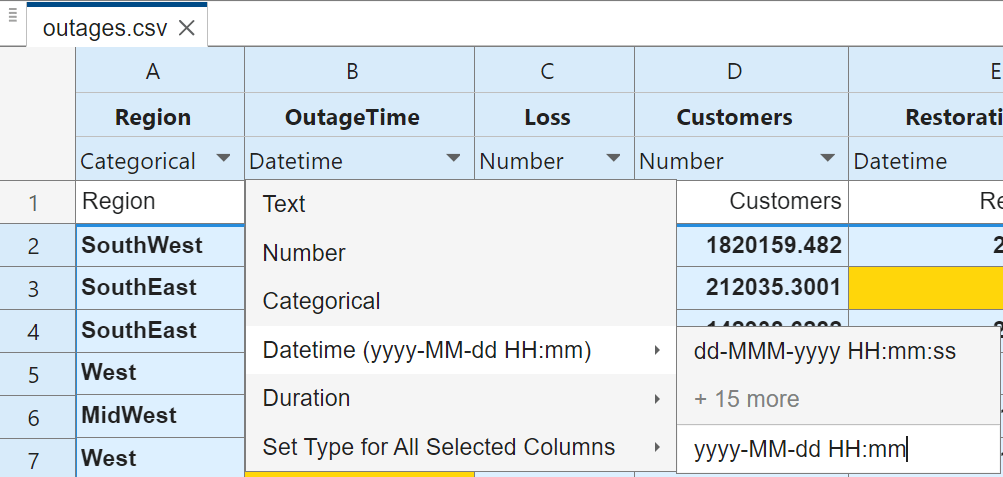Screen dimensions: 1003x477
Task: Select row header 7
Action: point(38,458)
